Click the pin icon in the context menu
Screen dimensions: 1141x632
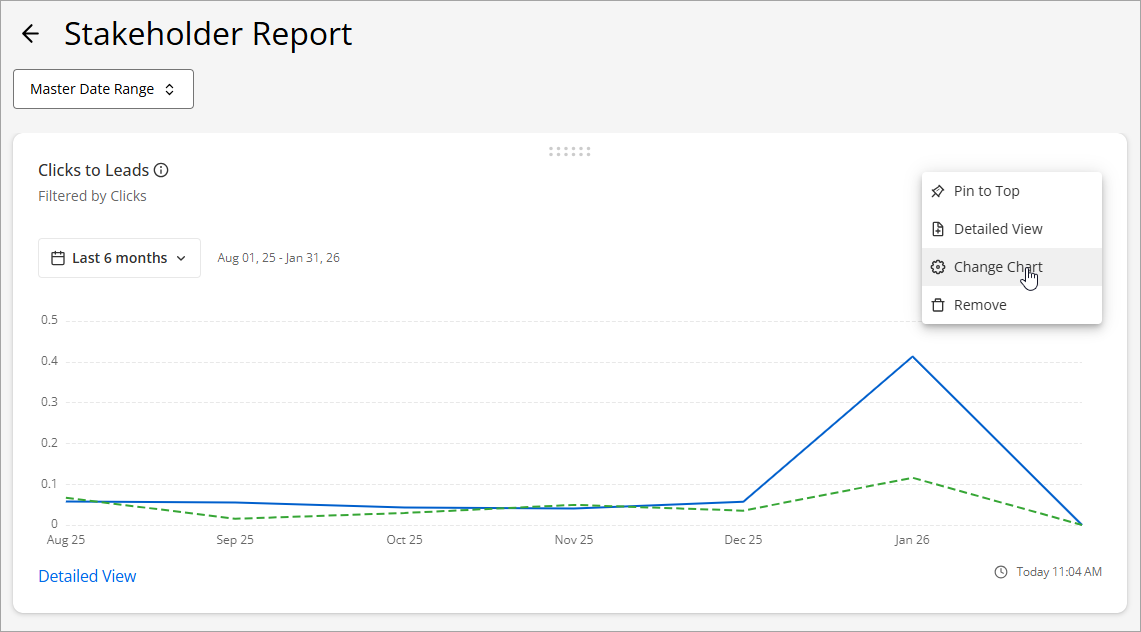(938, 191)
